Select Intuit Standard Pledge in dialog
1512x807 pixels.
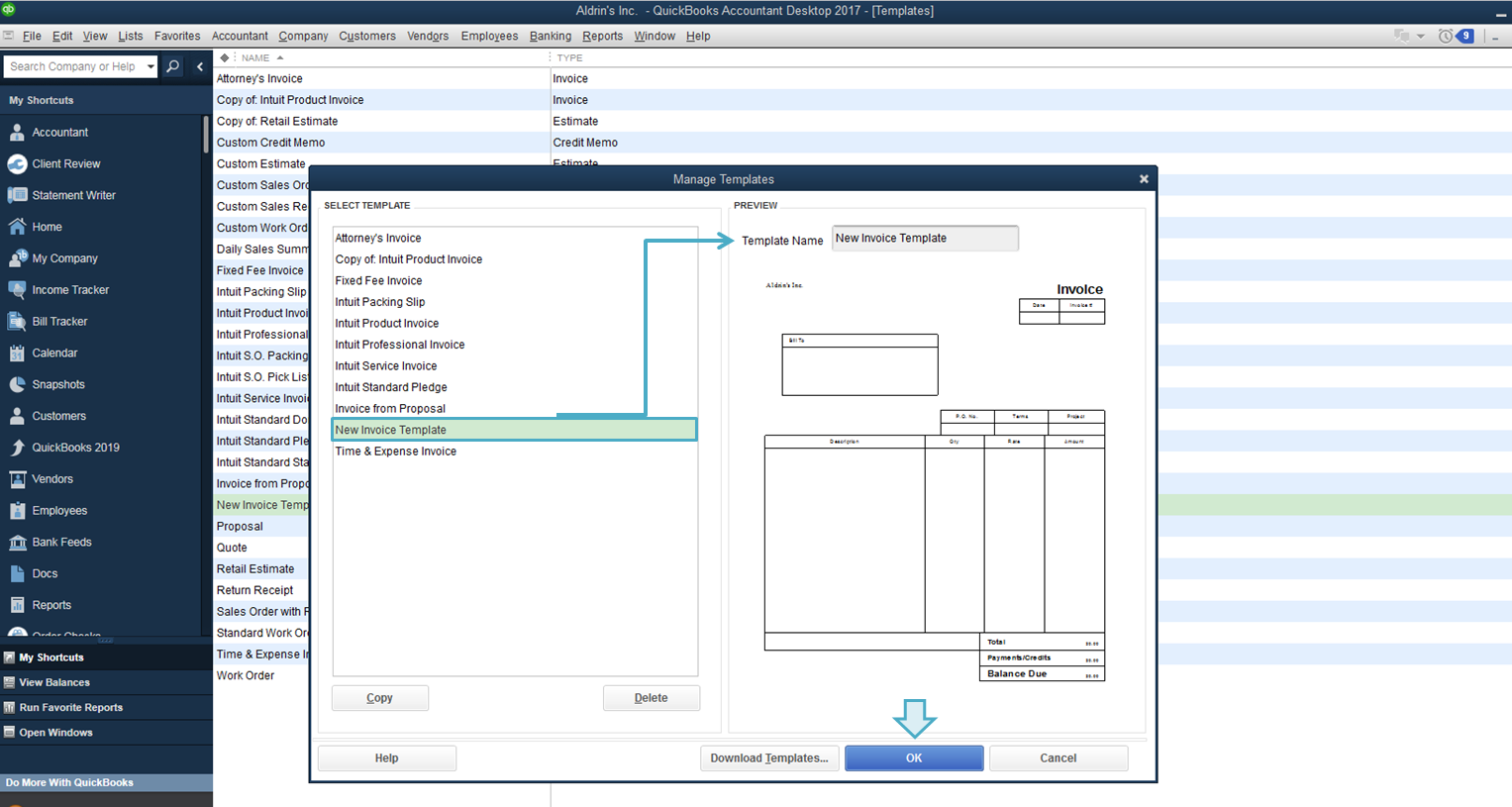click(x=514, y=387)
